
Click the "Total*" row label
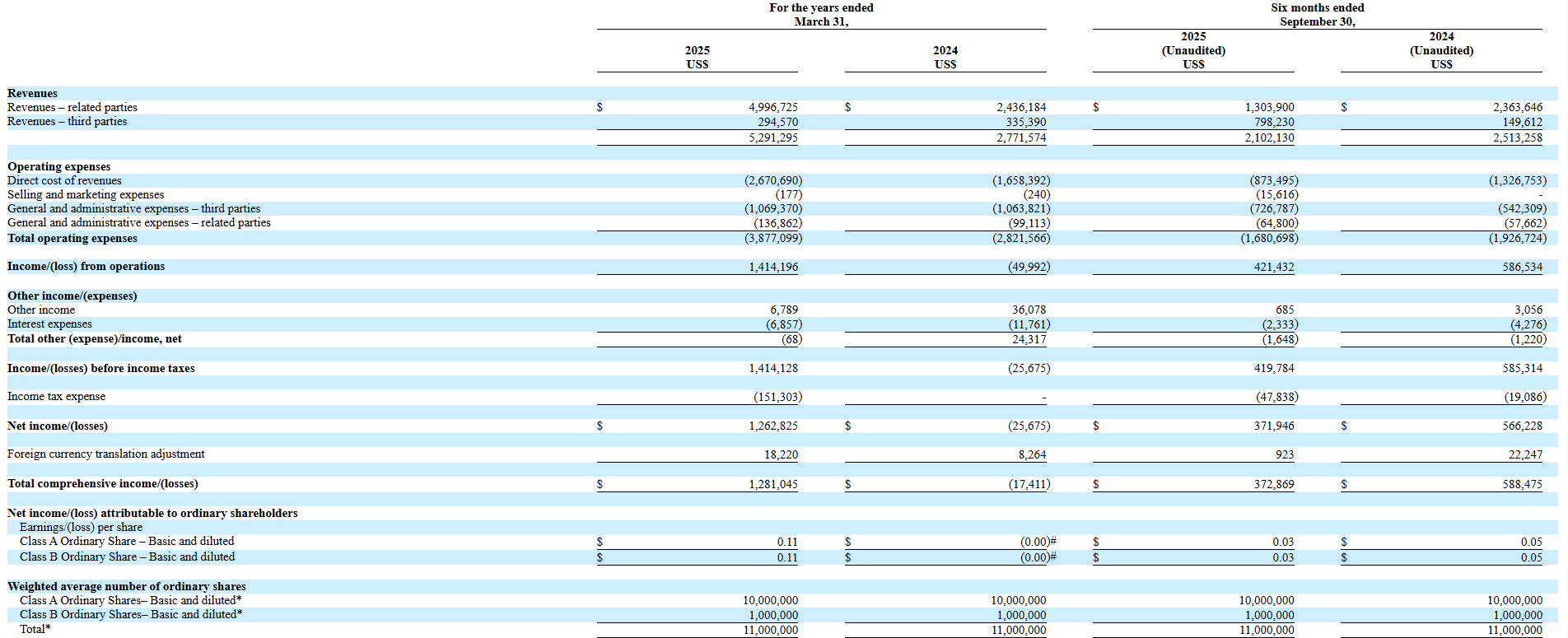click(x=35, y=630)
